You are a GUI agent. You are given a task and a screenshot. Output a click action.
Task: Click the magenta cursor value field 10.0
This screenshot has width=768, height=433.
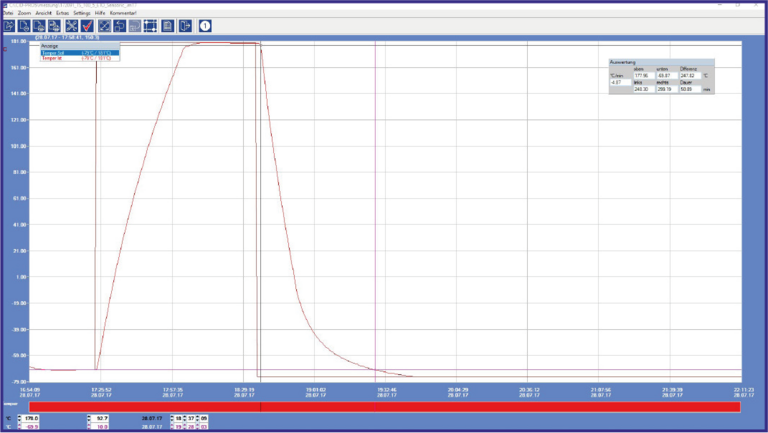[x=100, y=427]
